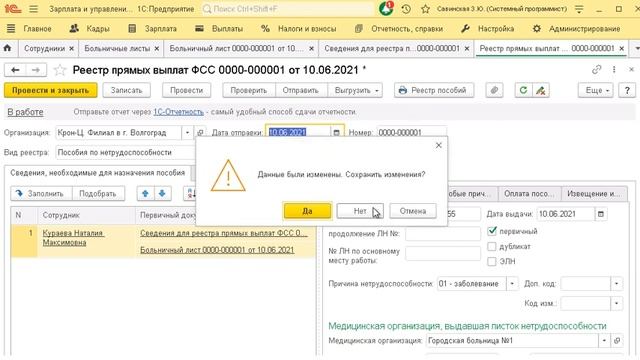
Task: Open the Зарплата section
Action: pos(152,29)
